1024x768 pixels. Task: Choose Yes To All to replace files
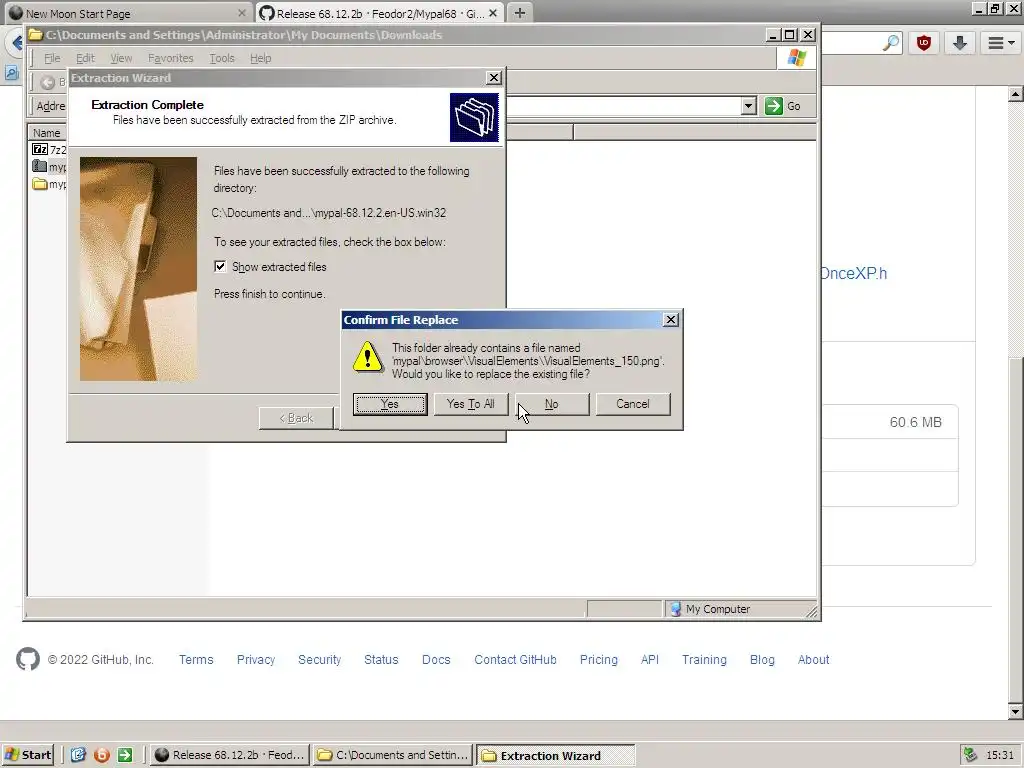click(x=470, y=404)
